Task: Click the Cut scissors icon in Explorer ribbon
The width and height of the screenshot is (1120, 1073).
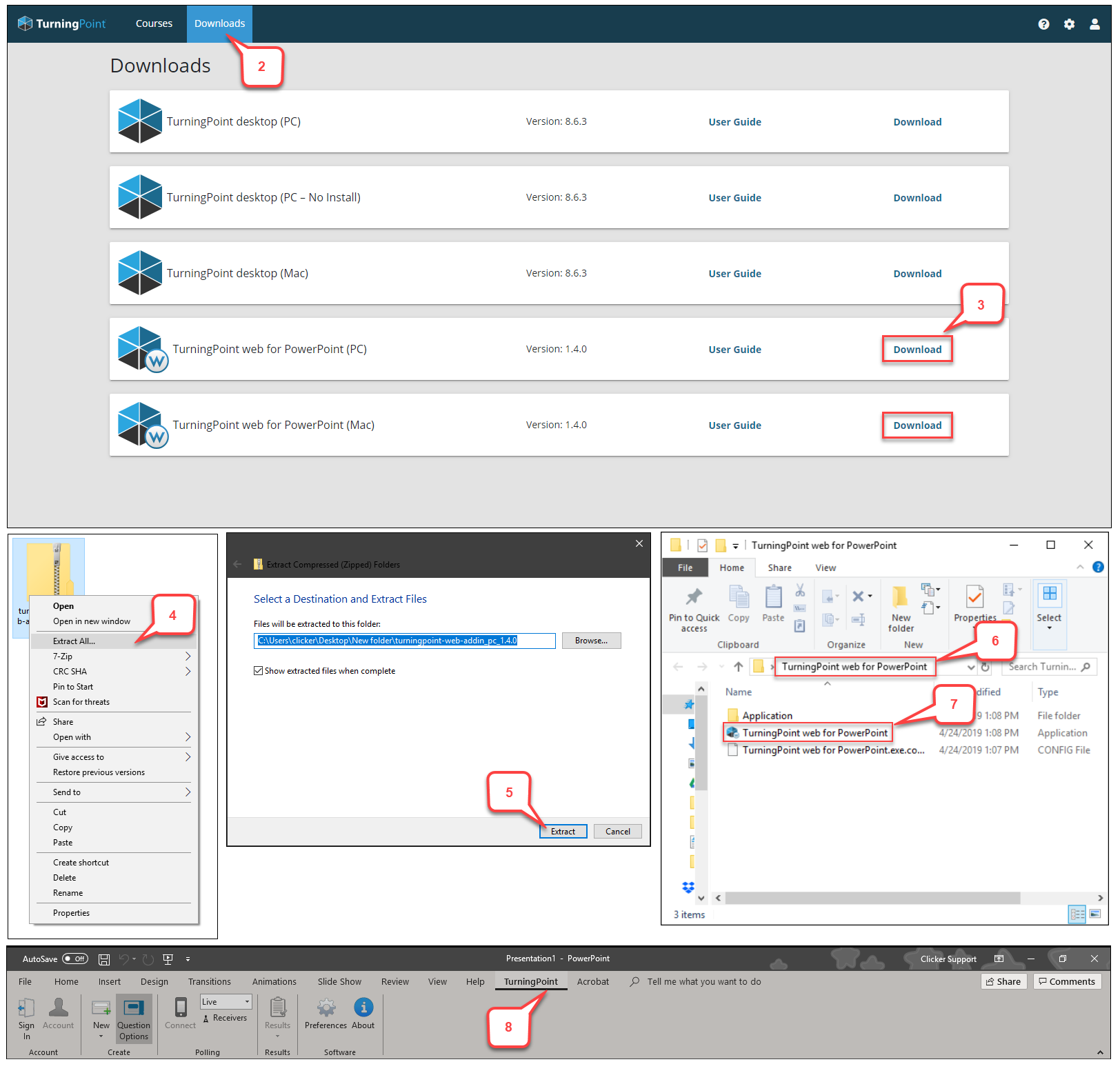Action: 800,590
